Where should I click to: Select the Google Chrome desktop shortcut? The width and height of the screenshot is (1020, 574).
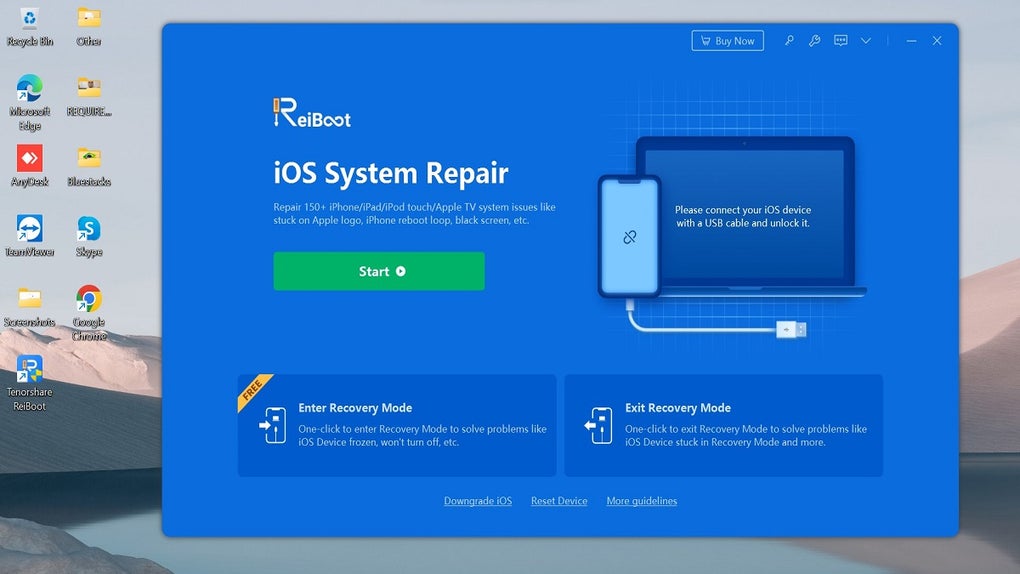88,313
